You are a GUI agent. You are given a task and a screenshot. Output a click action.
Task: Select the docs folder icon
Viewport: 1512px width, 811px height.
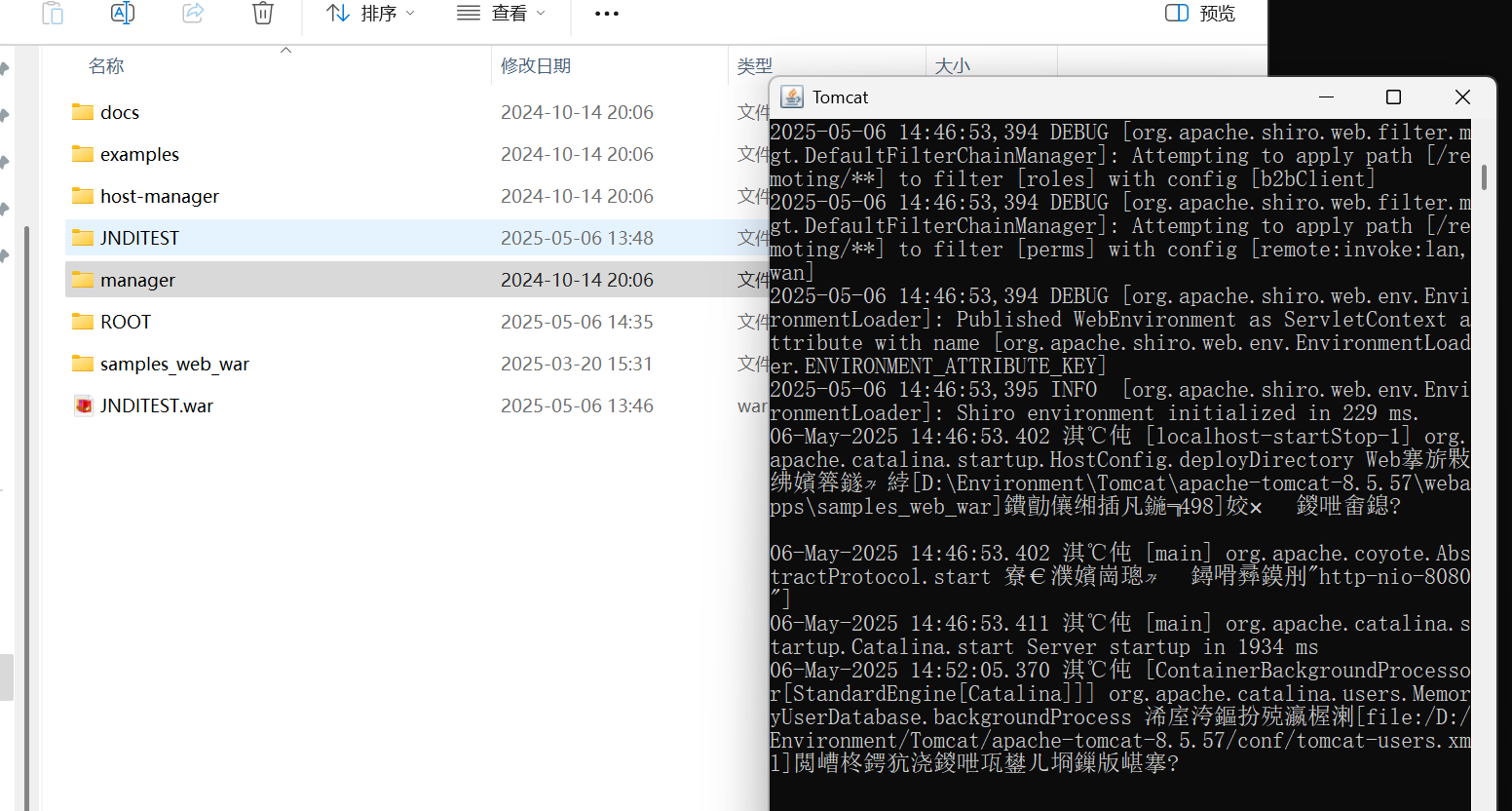pyautogui.click(x=83, y=112)
